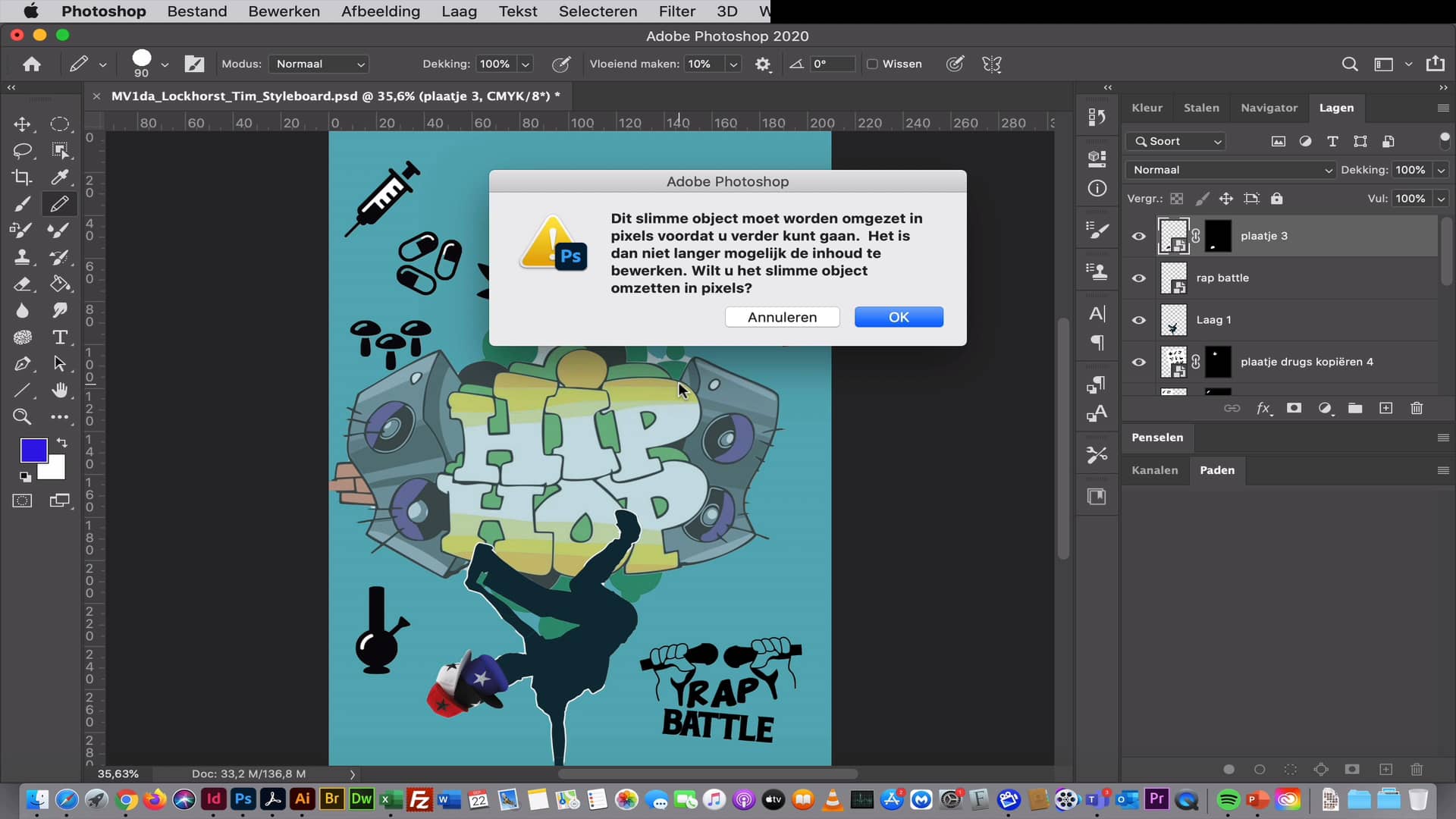
Task: Open the Soort filter dropdown
Action: [x=1175, y=141]
